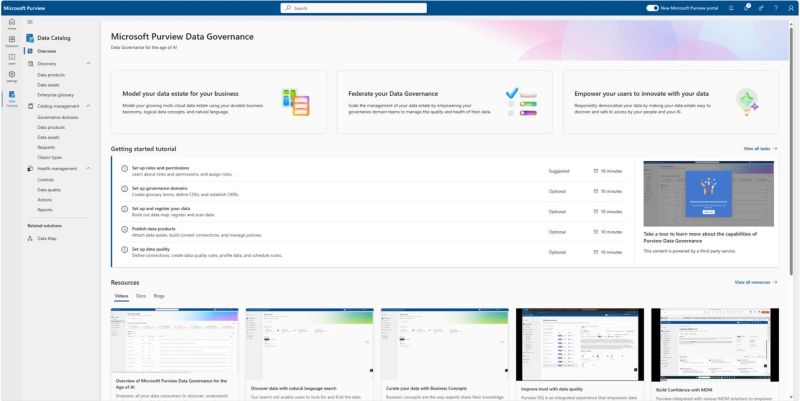Open Requests in the navigation
This screenshot has height=401, width=800.
click(x=46, y=147)
